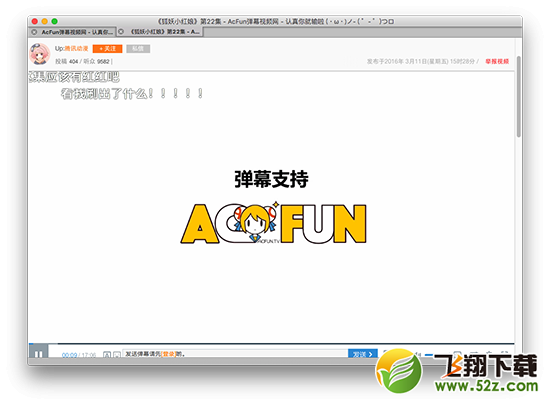550x405 pixels.
Task: Close the 第22集 tab
Action: pyautogui.click(x=121, y=32)
